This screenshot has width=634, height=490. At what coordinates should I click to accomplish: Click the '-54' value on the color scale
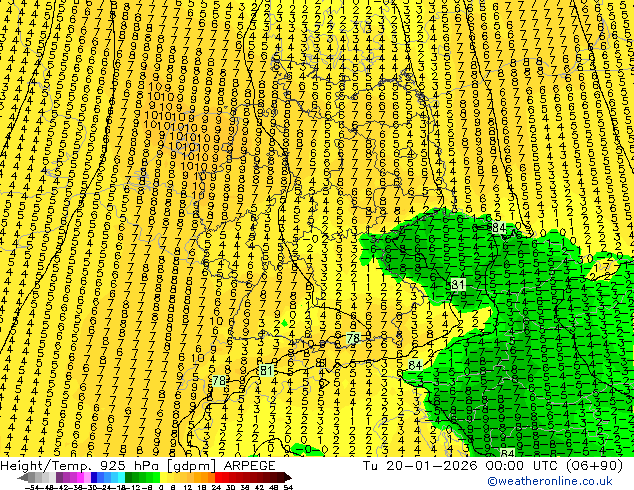pyautogui.click(x=32, y=488)
